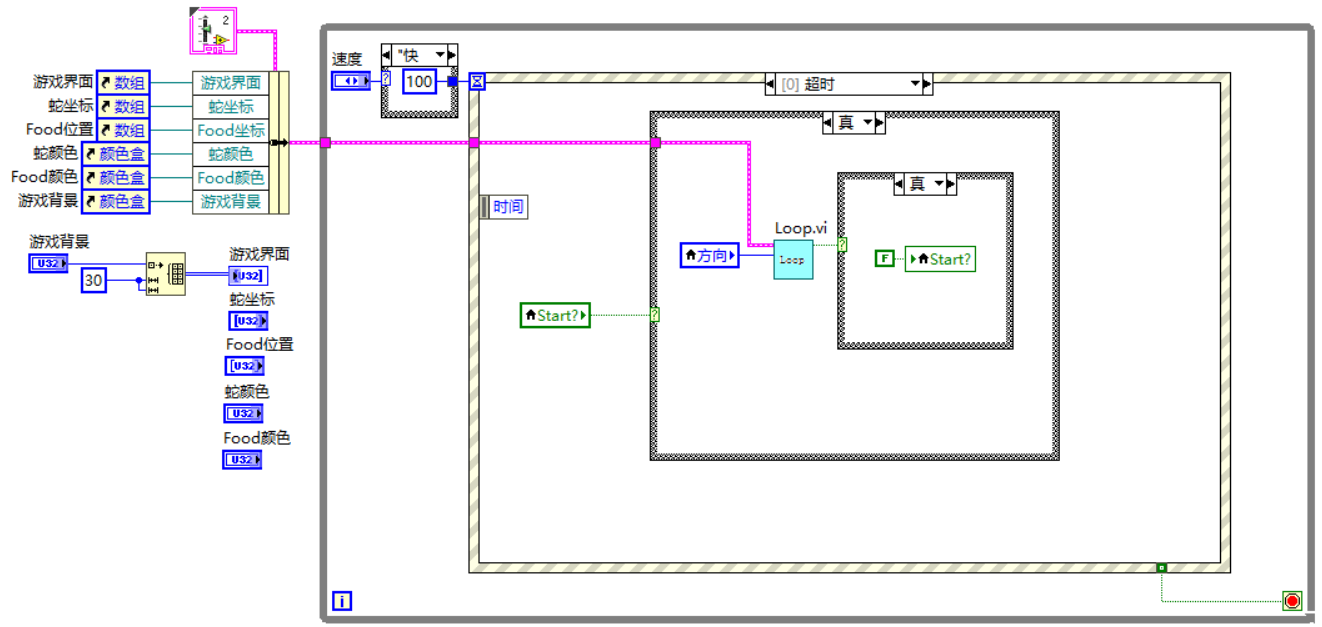Open the [0] 超时 event case dropdown

[x=914, y=84]
